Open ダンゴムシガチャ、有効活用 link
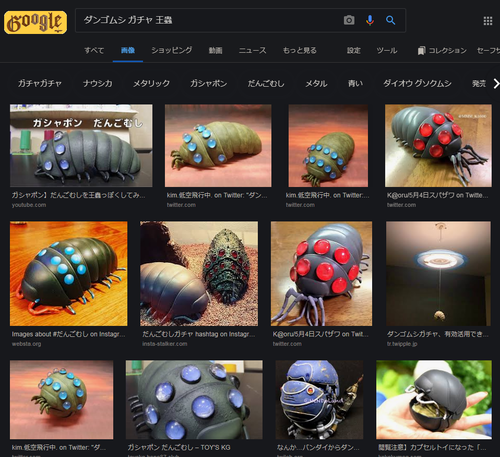The height and width of the screenshot is (457, 500). [438, 334]
